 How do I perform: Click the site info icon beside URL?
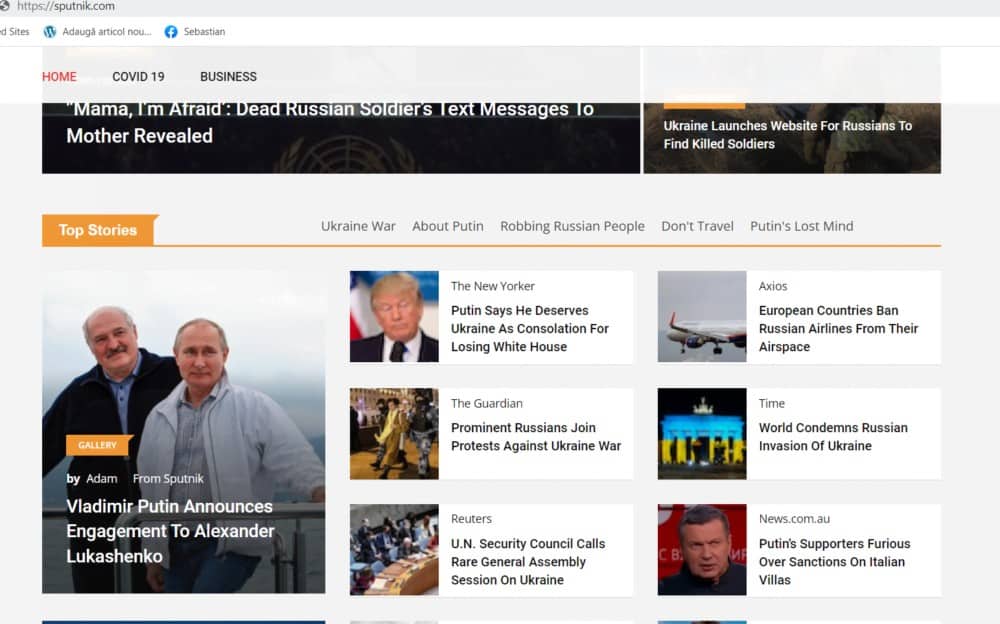pyautogui.click(x=4, y=6)
